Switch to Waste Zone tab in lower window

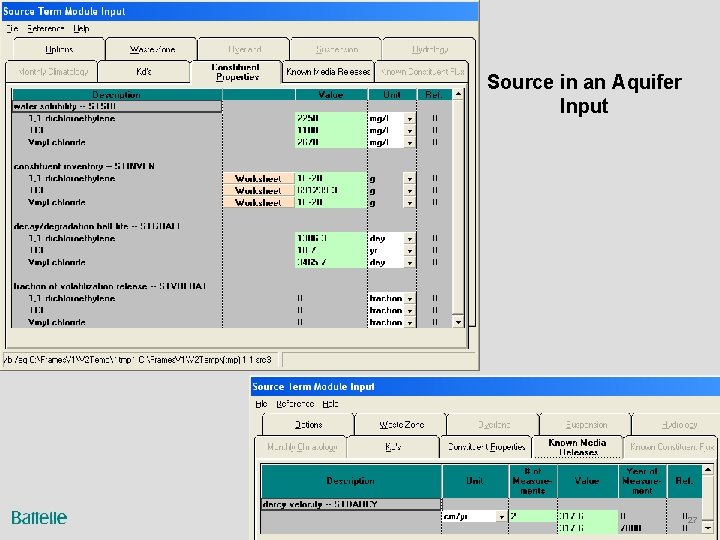coord(401,424)
